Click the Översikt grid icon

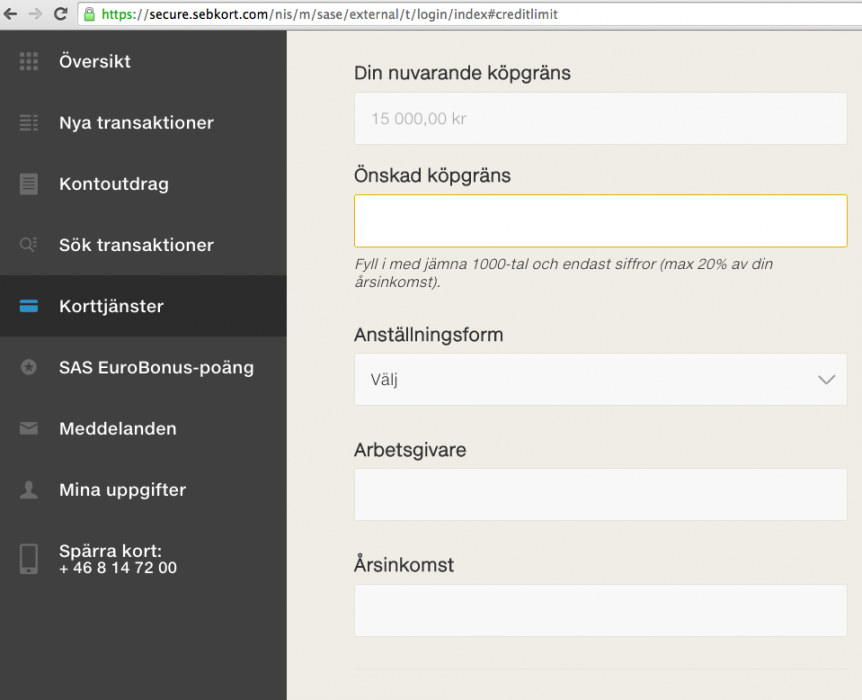[29, 62]
